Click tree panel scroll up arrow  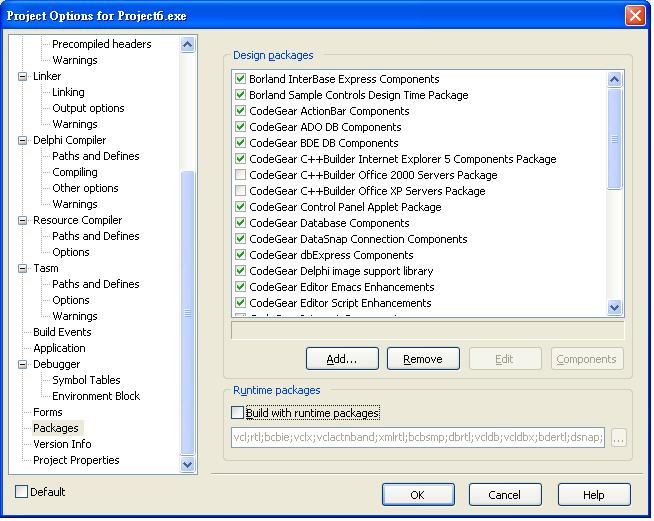pyautogui.click(x=188, y=44)
